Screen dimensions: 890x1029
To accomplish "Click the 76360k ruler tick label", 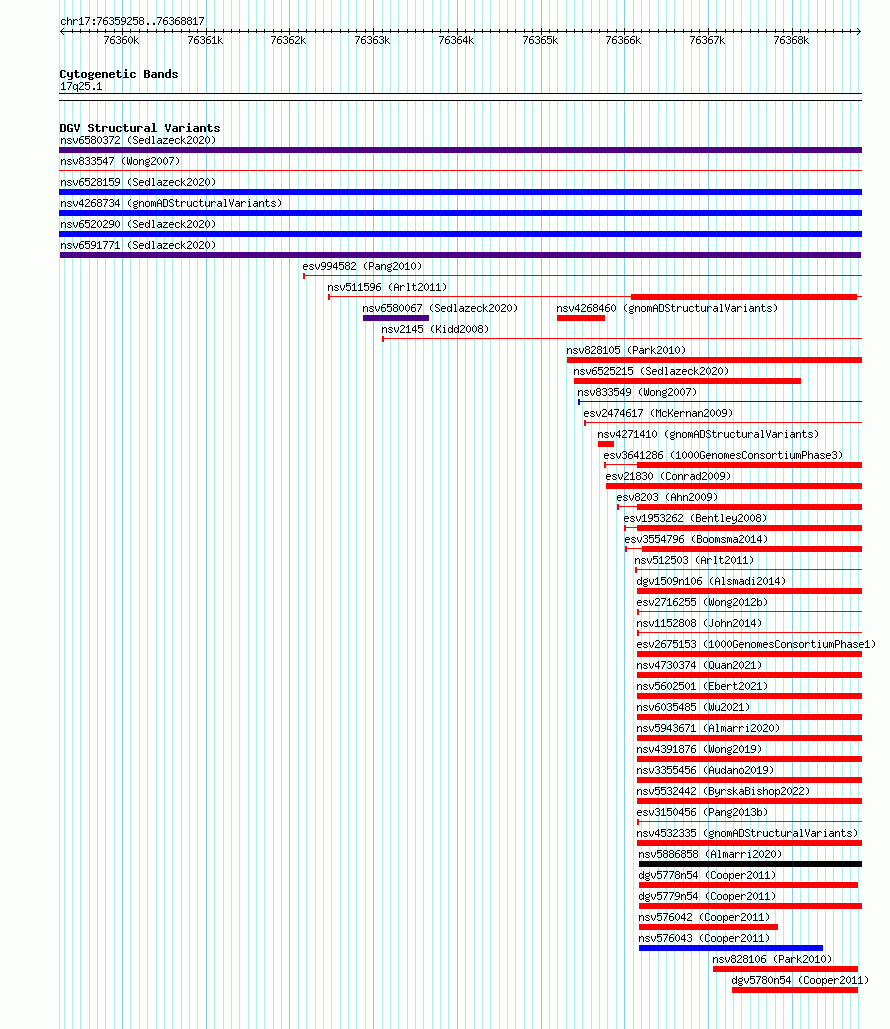I will (x=121, y=40).
